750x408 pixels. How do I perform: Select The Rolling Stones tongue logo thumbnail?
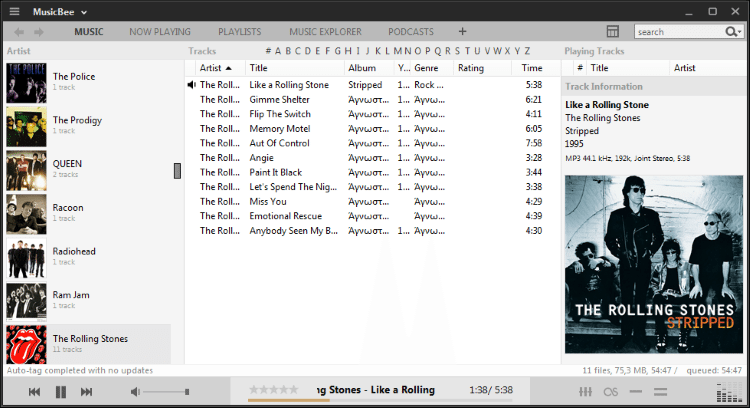pos(26,345)
